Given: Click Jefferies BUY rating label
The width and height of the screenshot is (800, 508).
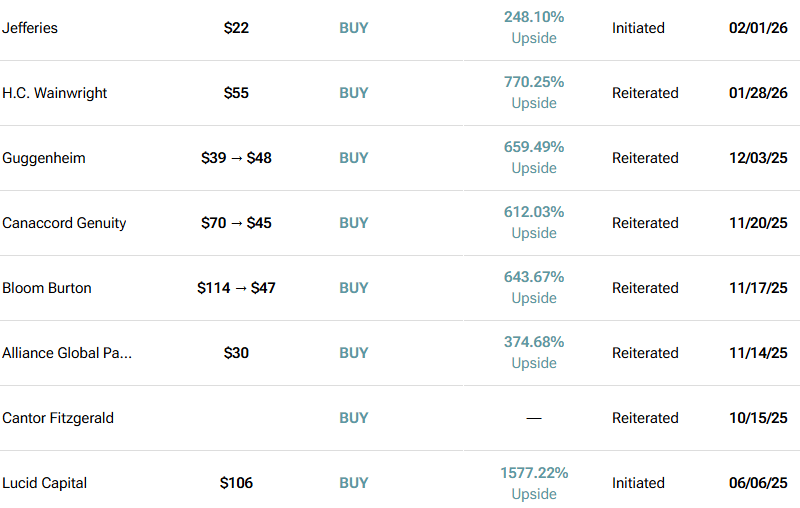Looking at the screenshot, I should point(354,28).
